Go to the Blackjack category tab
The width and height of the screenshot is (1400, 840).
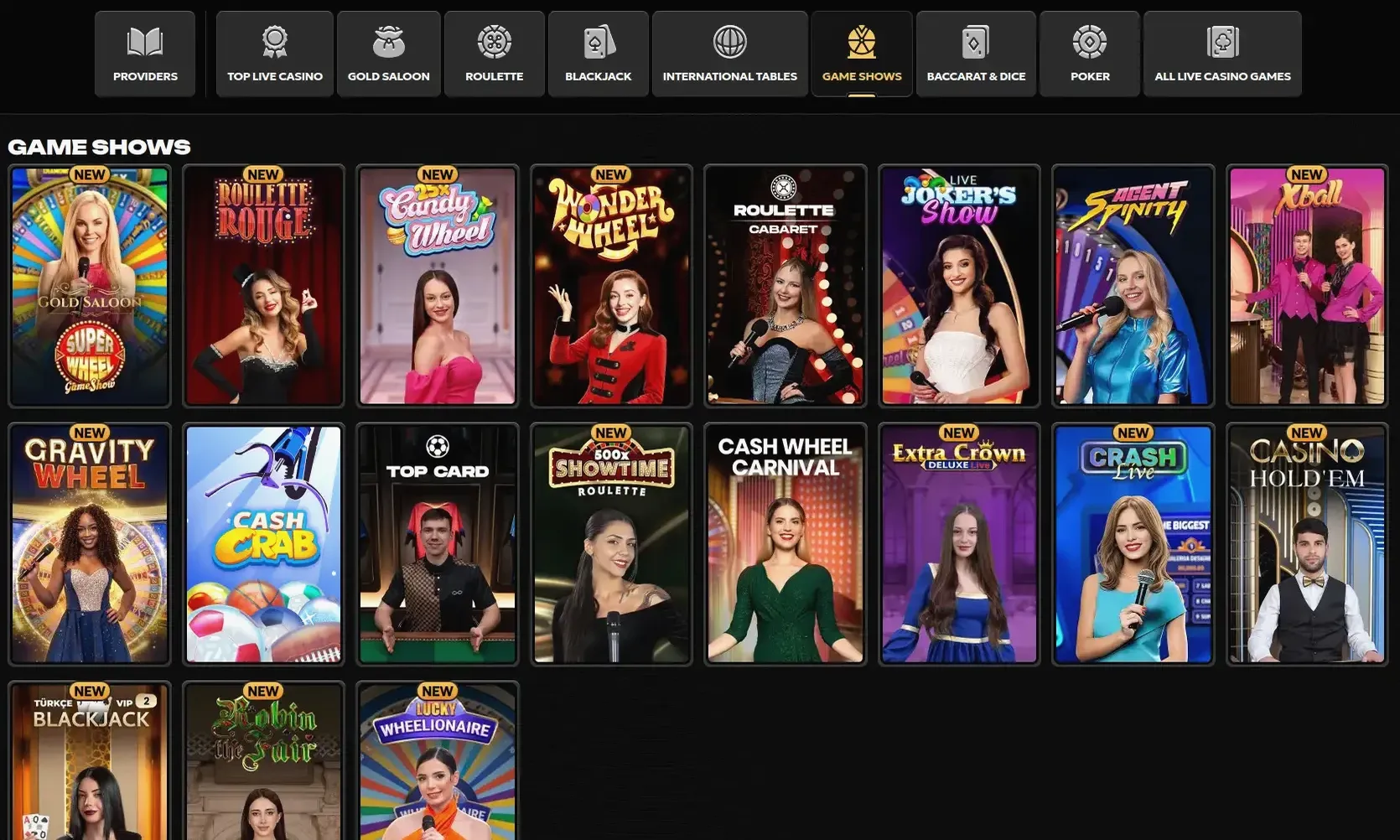(x=599, y=54)
